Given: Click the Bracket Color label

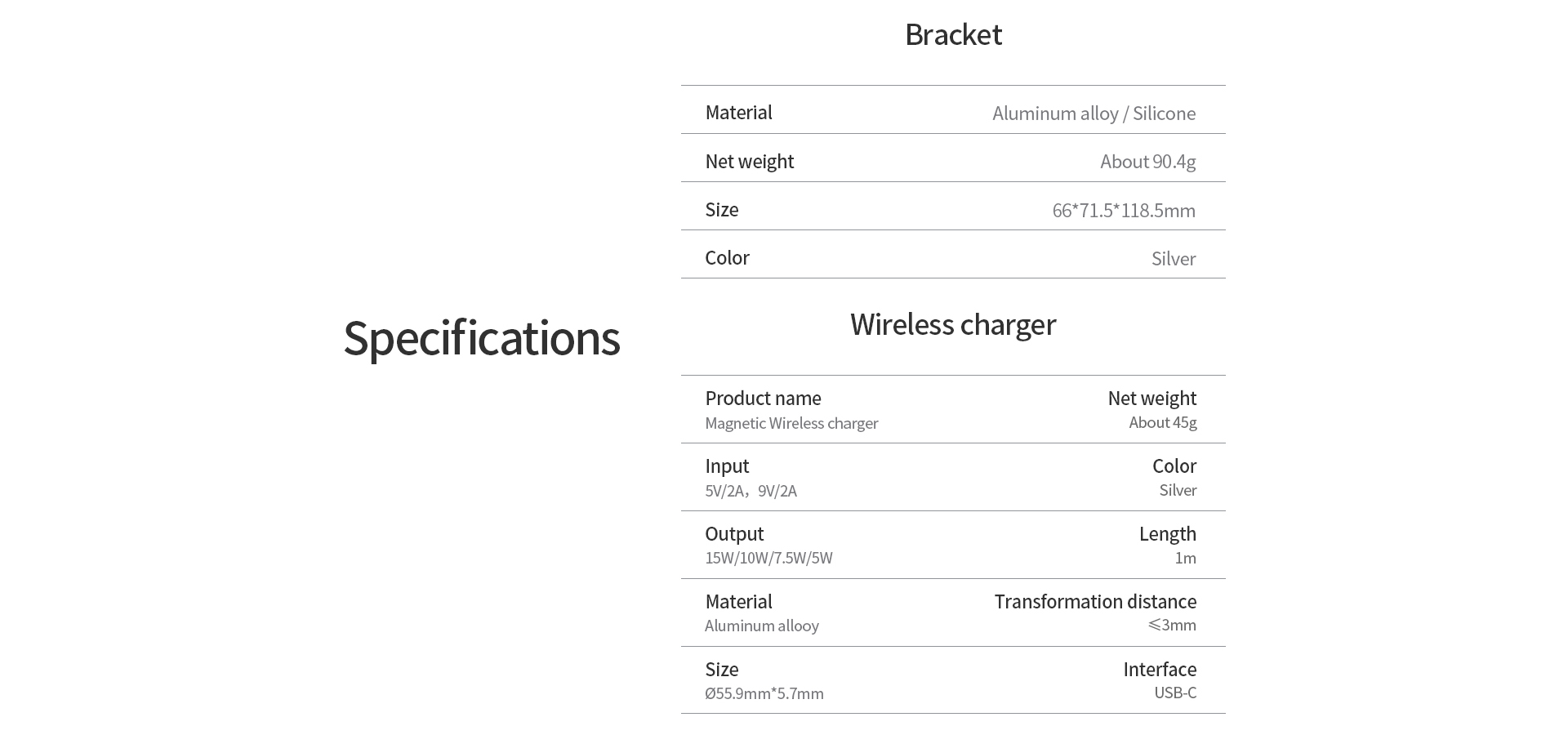Looking at the screenshot, I should pyautogui.click(x=727, y=258).
